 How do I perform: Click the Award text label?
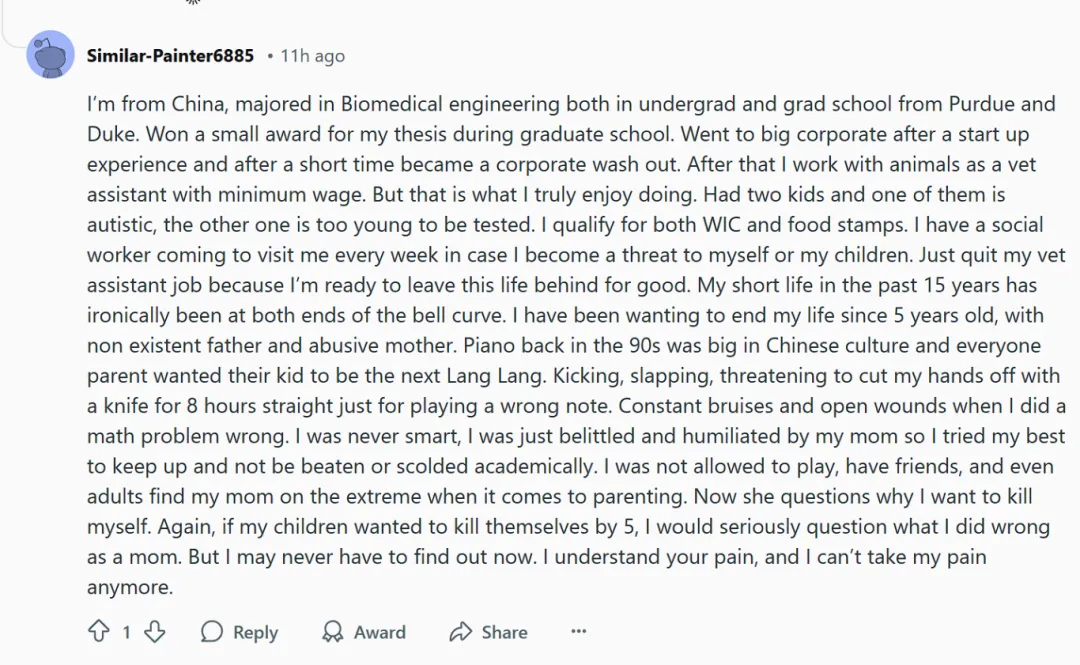[380, 632]
